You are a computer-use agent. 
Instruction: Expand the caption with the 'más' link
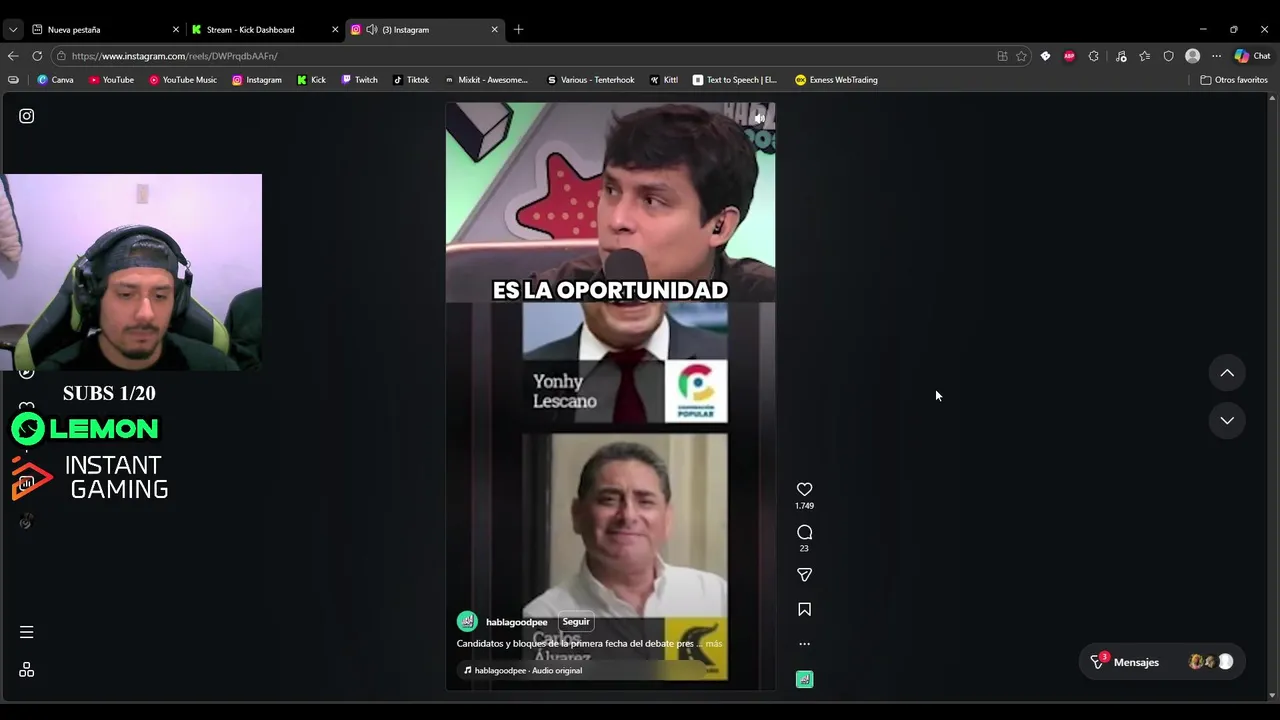pos(713,644)
